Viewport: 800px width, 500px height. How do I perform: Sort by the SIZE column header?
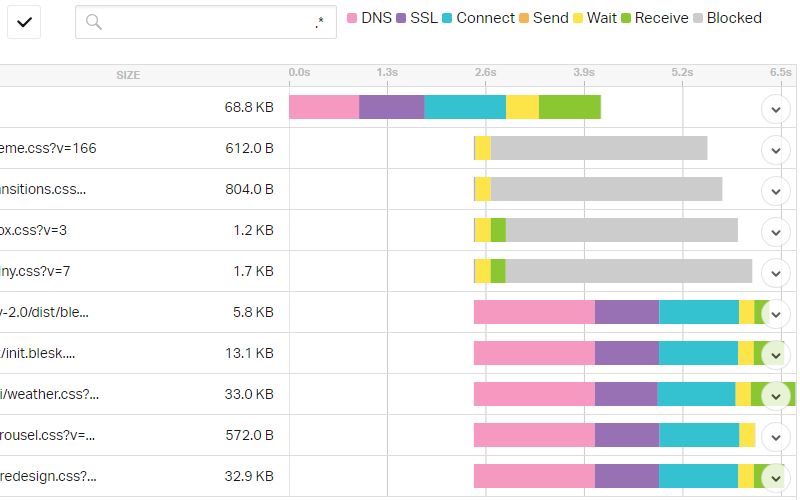pos(128,75)
